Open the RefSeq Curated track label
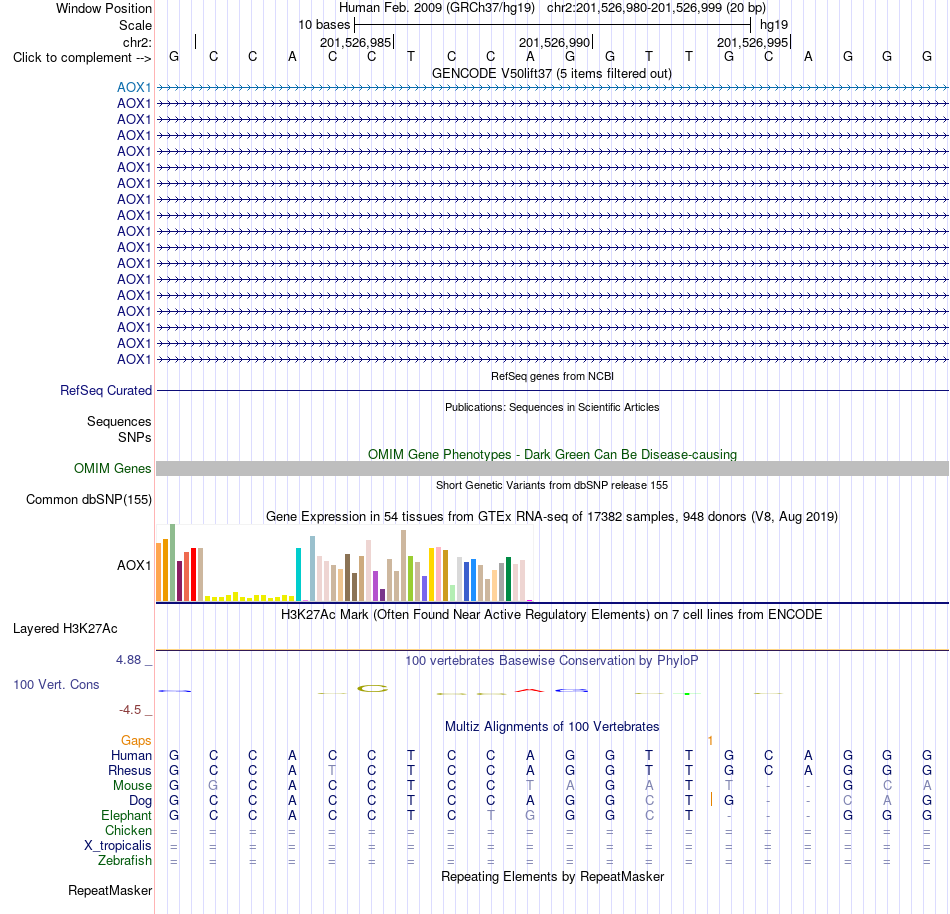The width and height of the screenshot is (950, 914). click(x=105, y=391)
